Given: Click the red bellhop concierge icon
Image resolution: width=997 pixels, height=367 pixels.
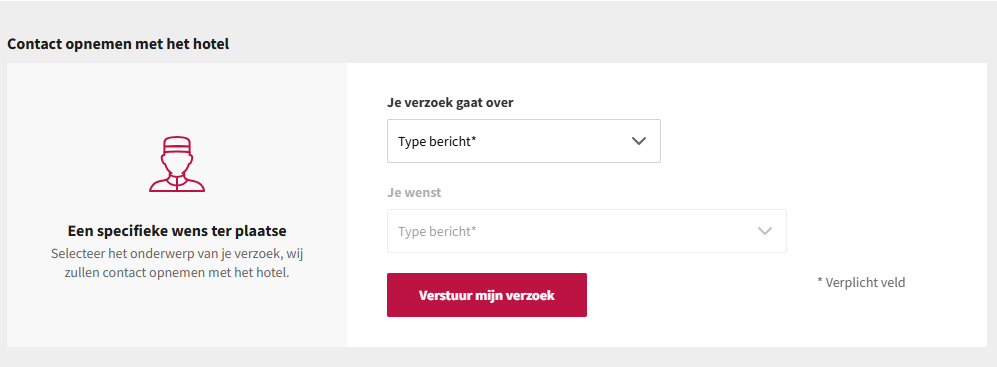Looking at the screenshot, I should point(177,164).
